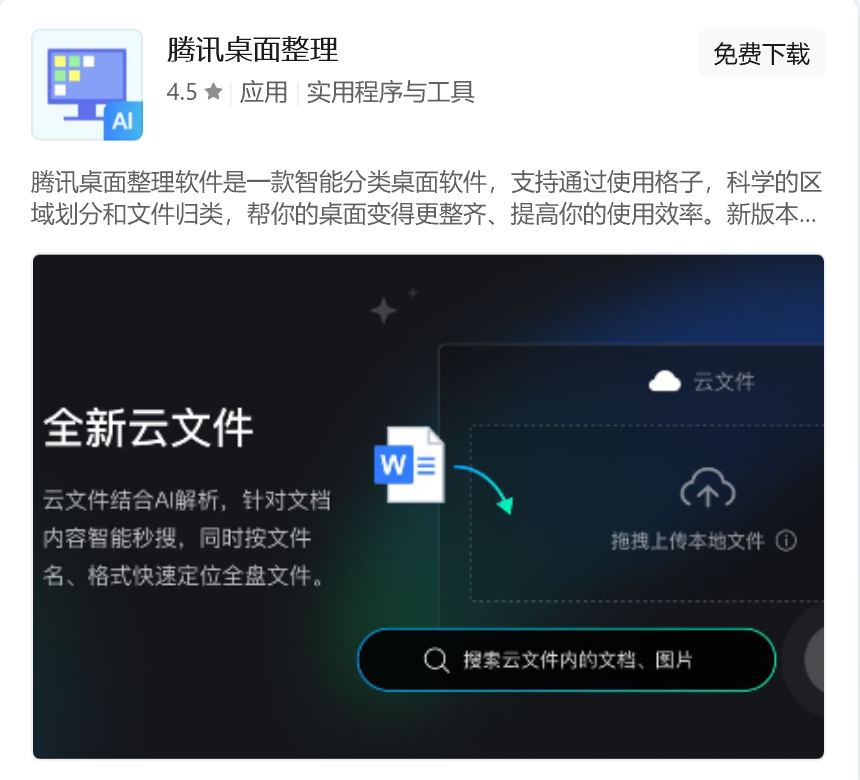Click the gray circular control at preview edge
Image resolution: width=860 pixels, height=780 pixels.
pos(814,659)
